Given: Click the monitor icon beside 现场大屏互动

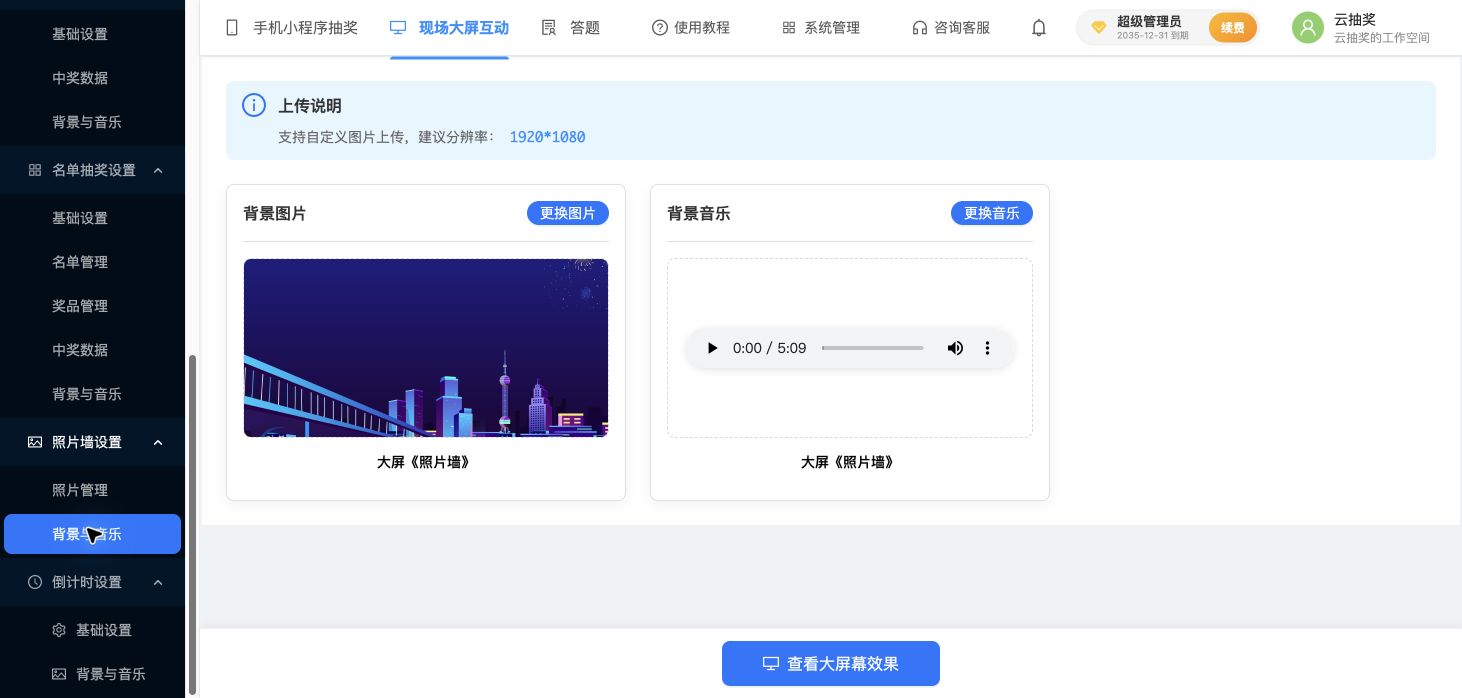Looking at the screenshot, I should [398, 28].
